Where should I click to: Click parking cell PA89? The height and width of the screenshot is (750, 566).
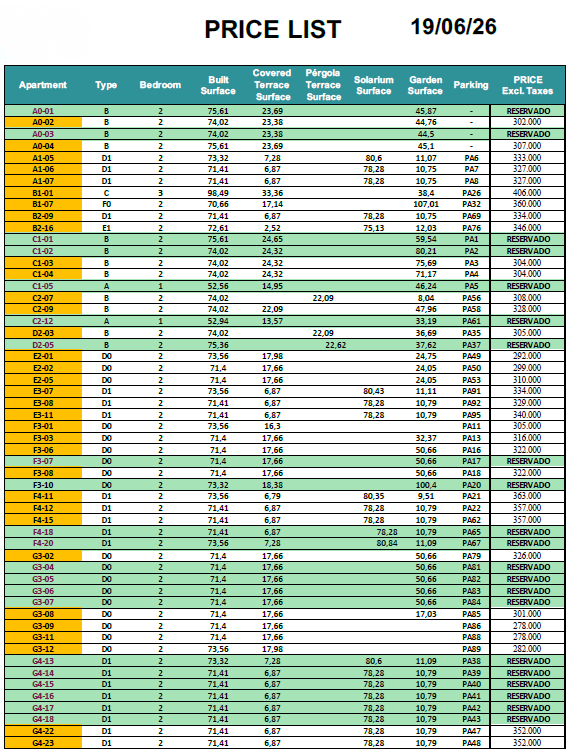[x=471, y=650]
